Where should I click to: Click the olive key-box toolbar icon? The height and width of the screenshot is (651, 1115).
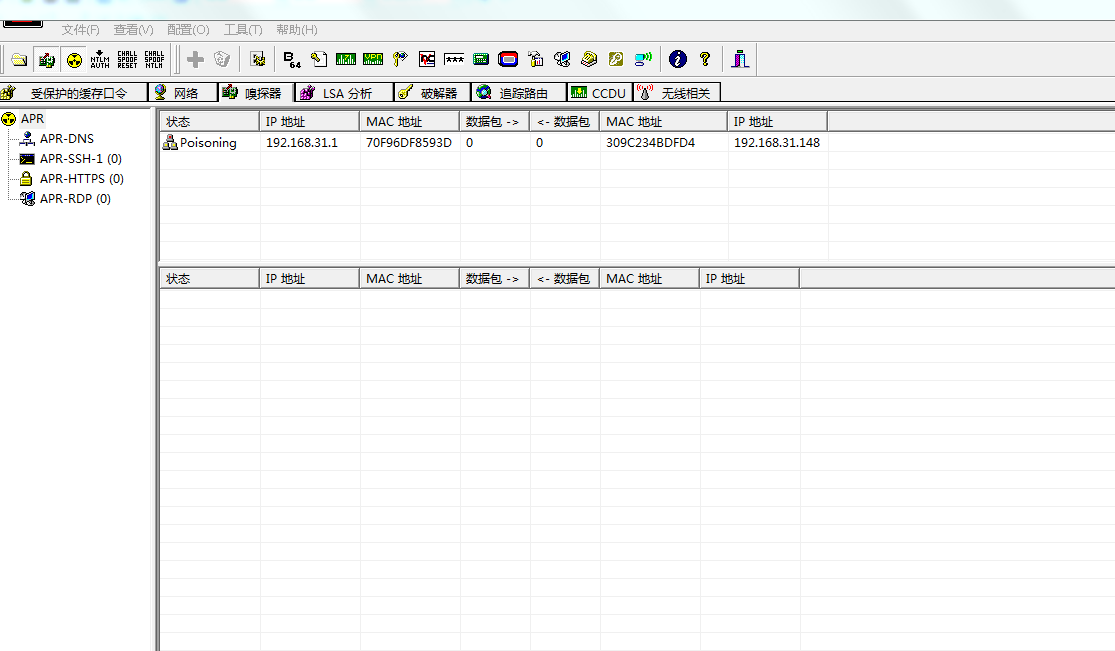(616, 60)
